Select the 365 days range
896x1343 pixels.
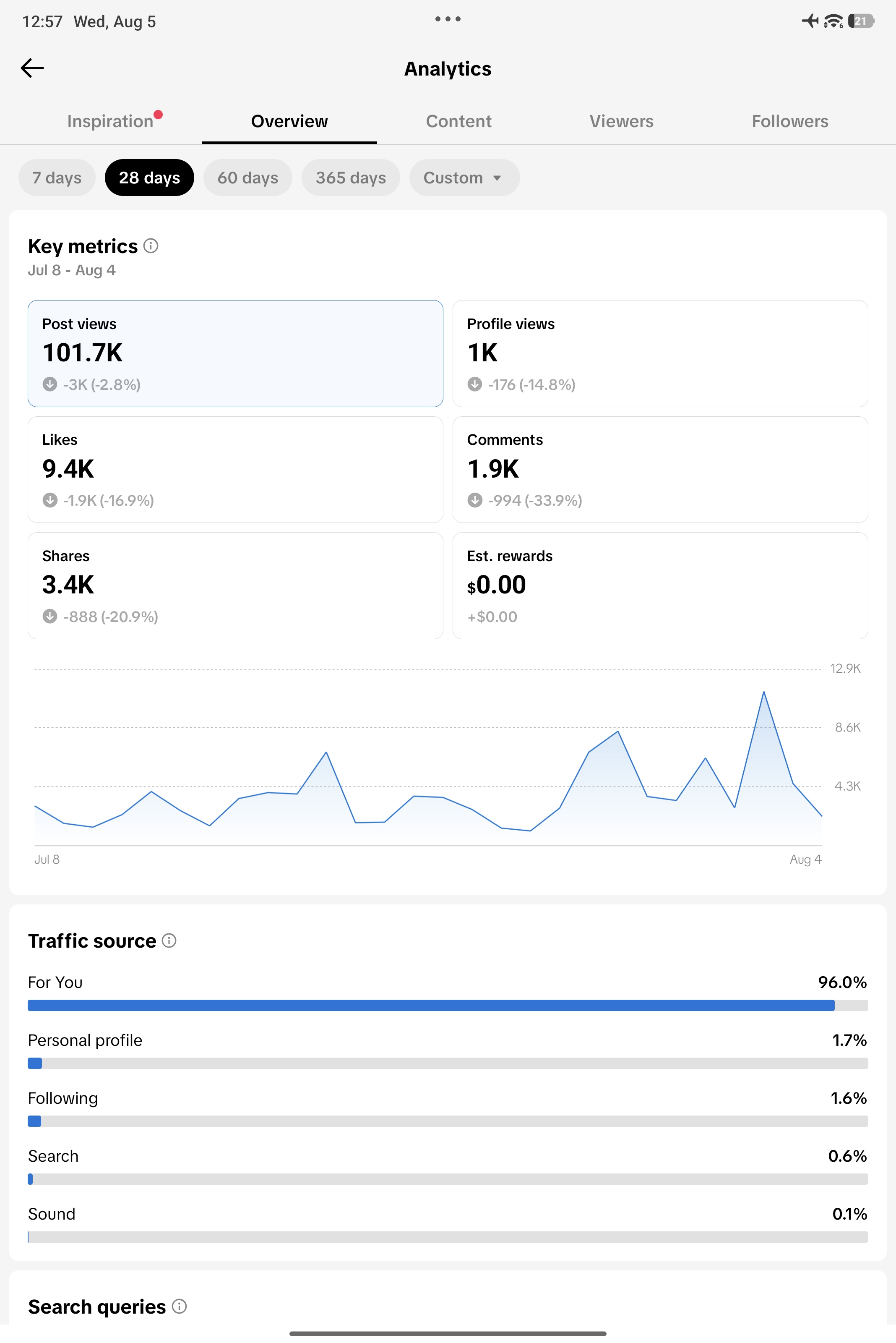[351, 178]
